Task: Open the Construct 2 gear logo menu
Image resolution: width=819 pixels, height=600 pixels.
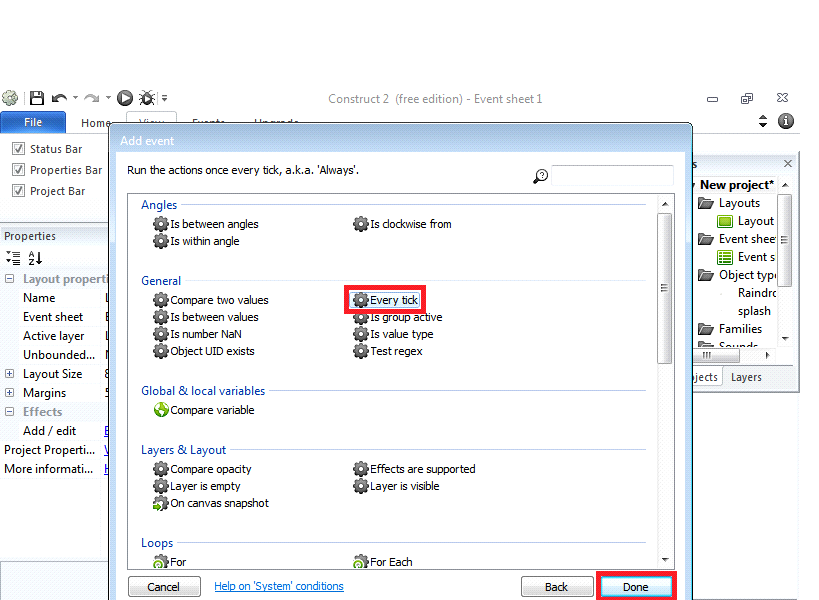Action: 9,98
